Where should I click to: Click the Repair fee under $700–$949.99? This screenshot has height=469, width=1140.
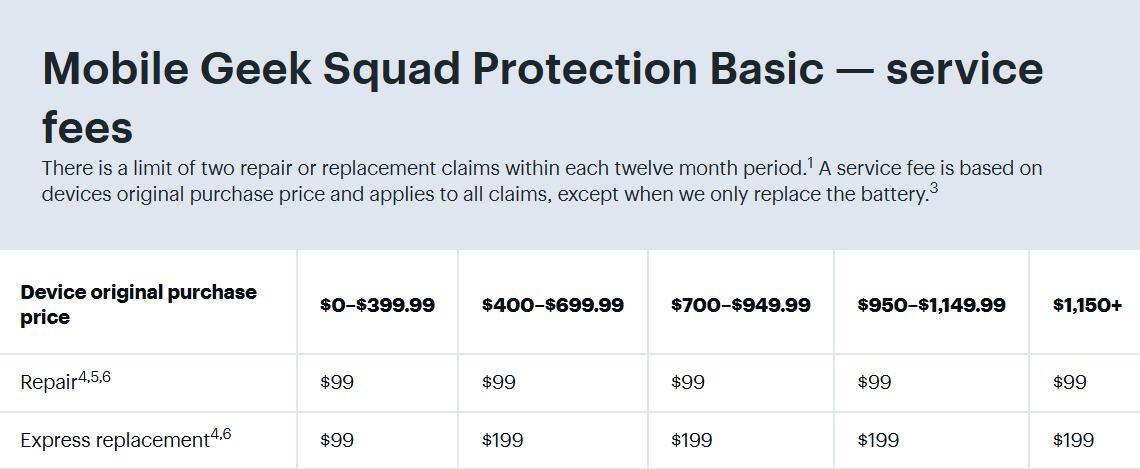tap(688, 382)
